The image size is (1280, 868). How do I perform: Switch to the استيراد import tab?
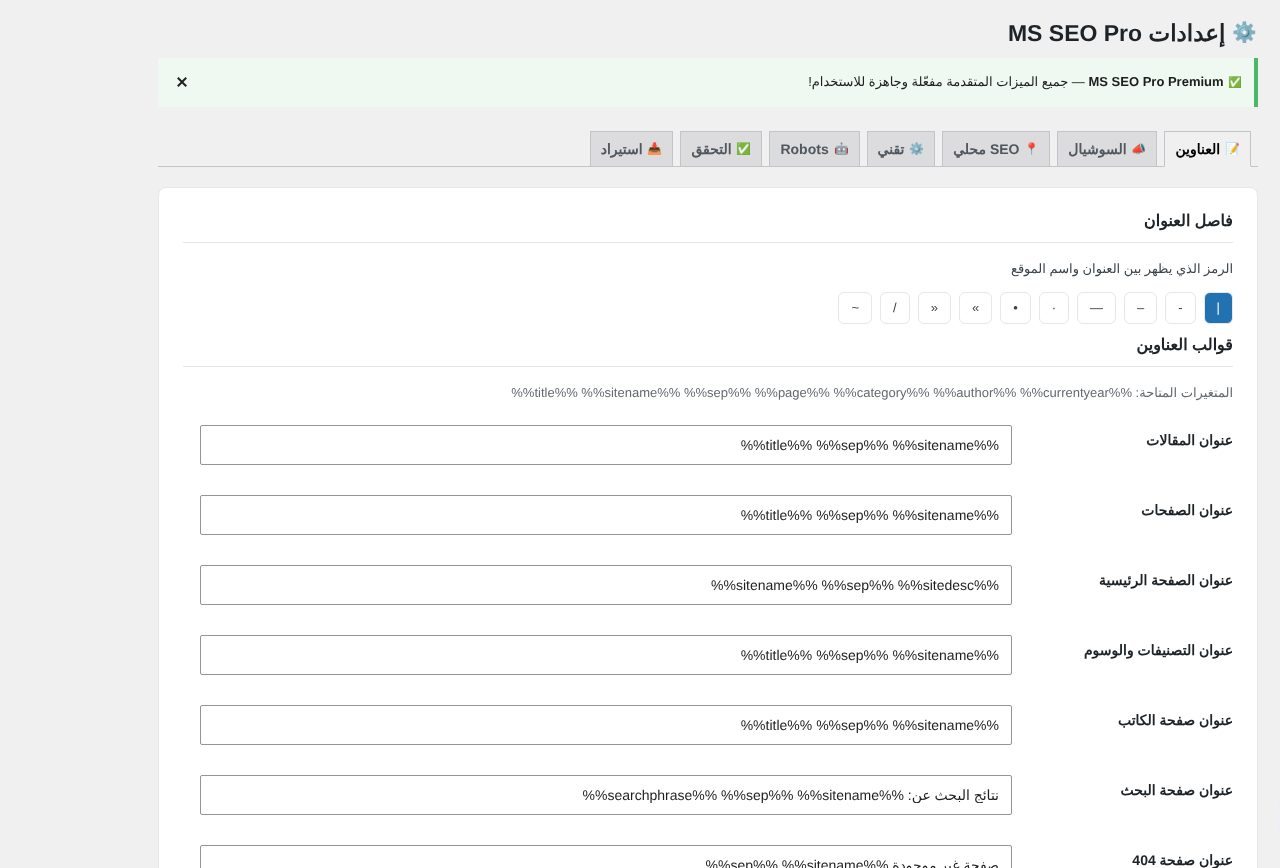click(631, 149)
